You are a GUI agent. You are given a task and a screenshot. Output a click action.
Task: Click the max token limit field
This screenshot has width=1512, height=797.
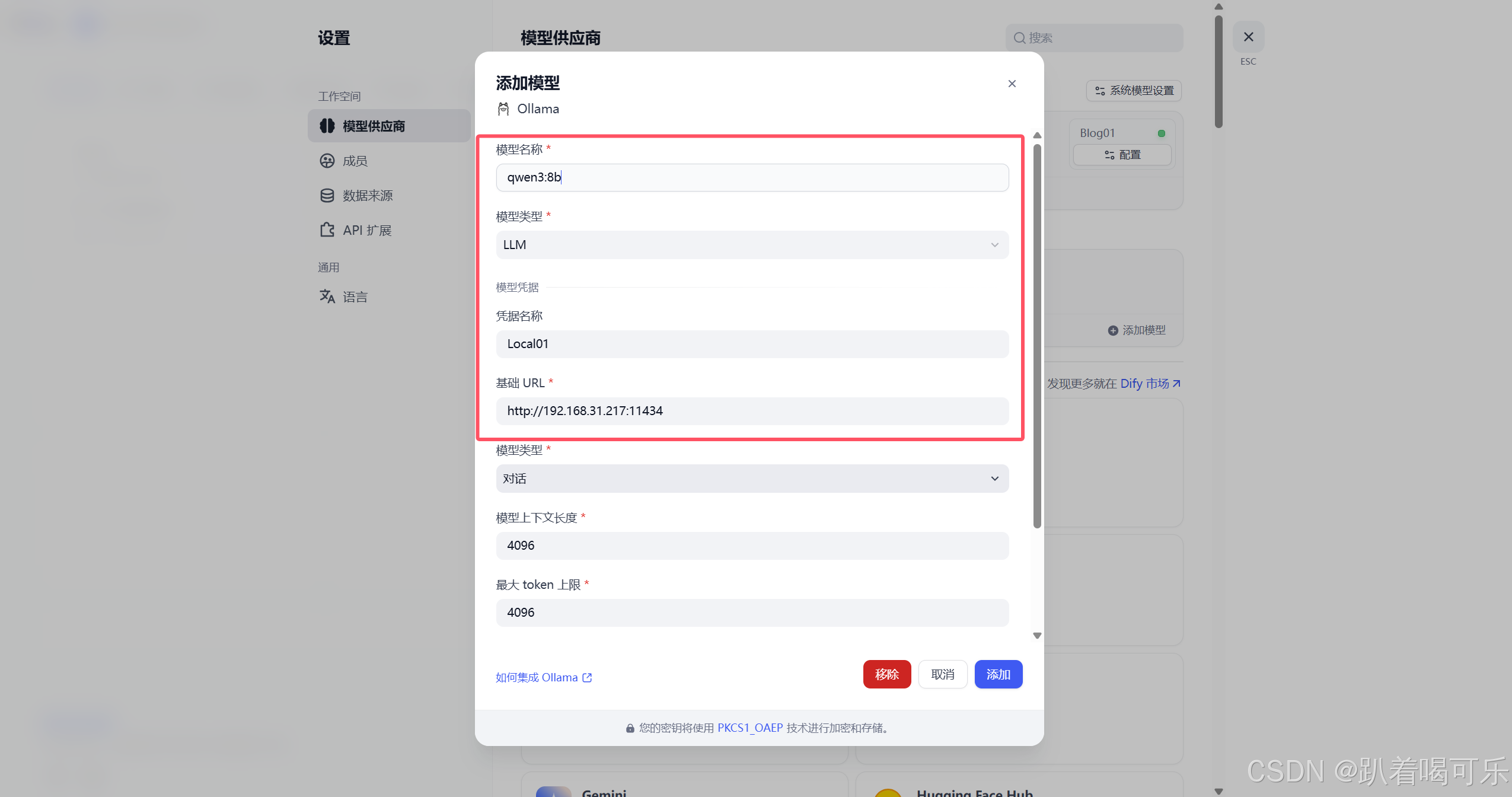(752, 613)
